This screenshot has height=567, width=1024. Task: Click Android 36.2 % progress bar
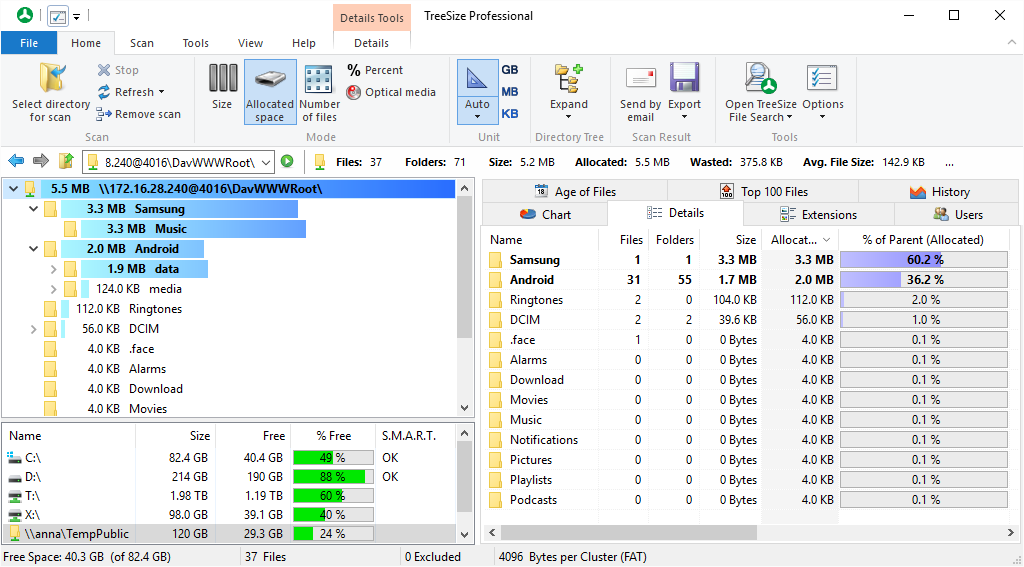point(924,280)
